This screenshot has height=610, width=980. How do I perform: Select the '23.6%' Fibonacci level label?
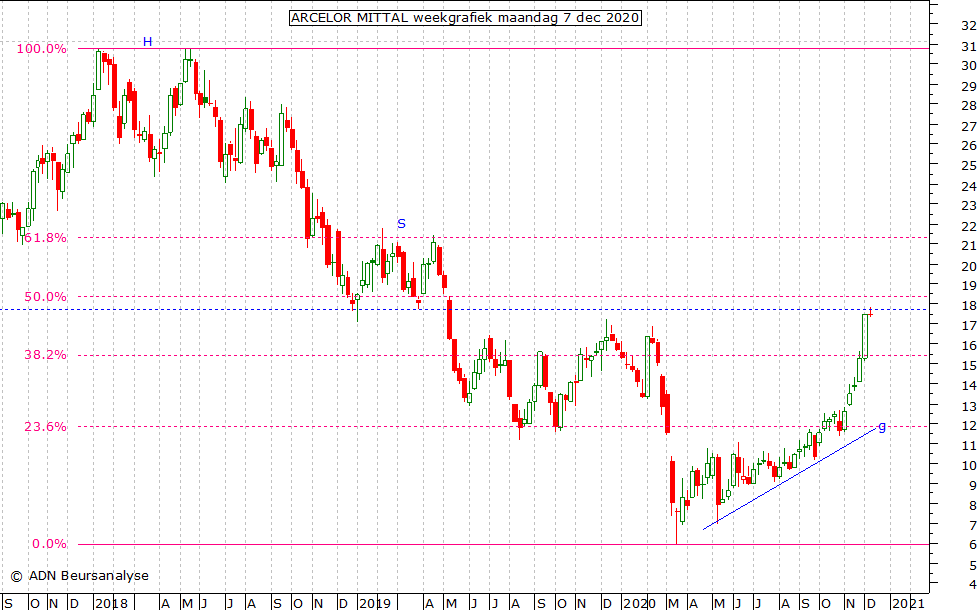(x=45, y=426)
